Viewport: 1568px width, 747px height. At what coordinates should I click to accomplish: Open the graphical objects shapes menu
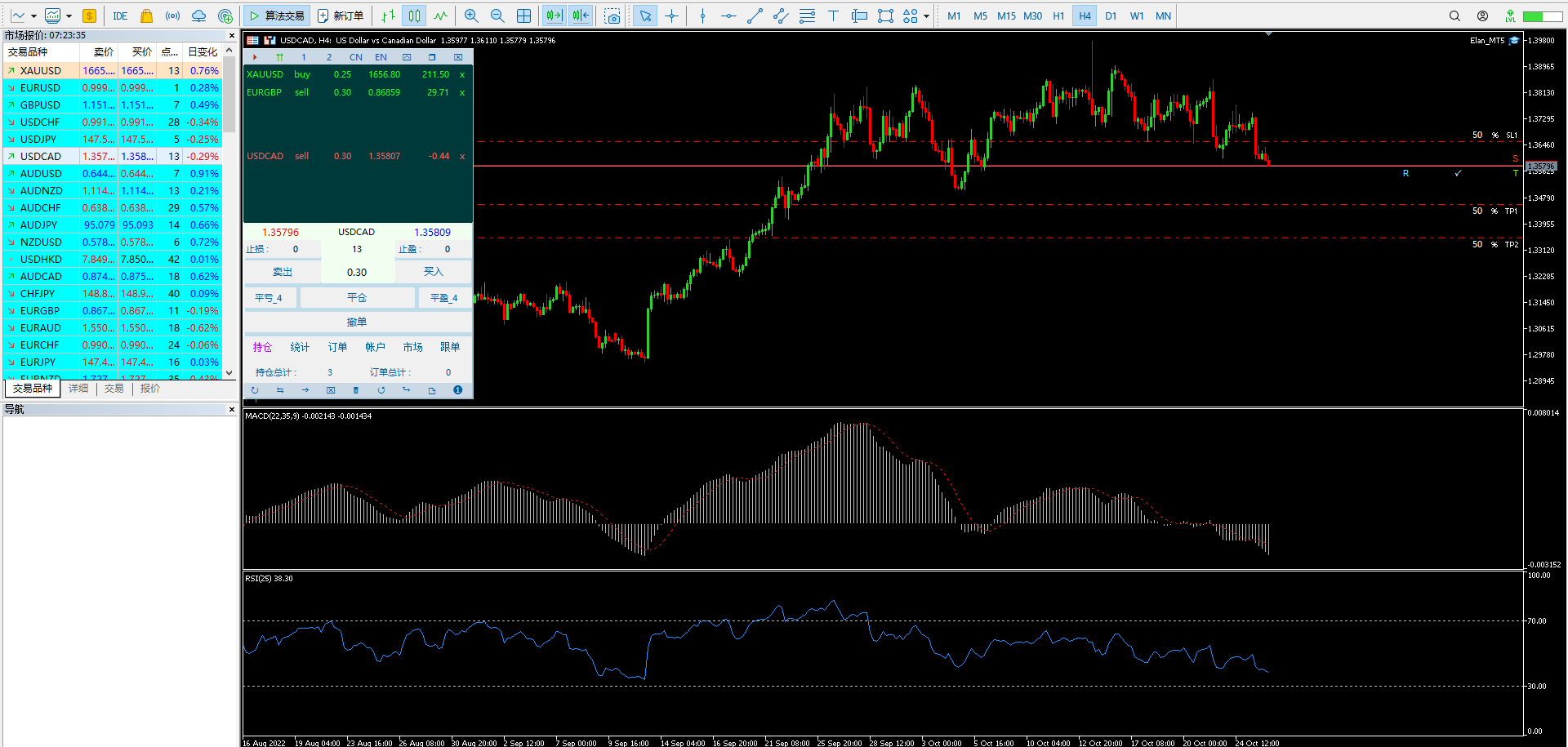tap(911, 16)
